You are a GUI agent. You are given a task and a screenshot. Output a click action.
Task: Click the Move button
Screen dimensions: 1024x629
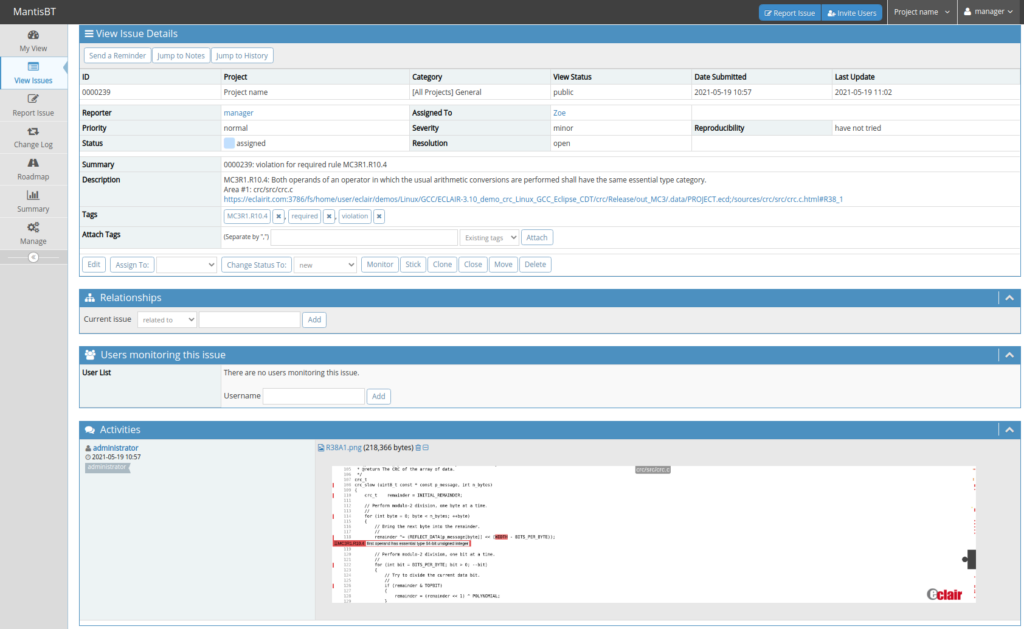point(504,265)
